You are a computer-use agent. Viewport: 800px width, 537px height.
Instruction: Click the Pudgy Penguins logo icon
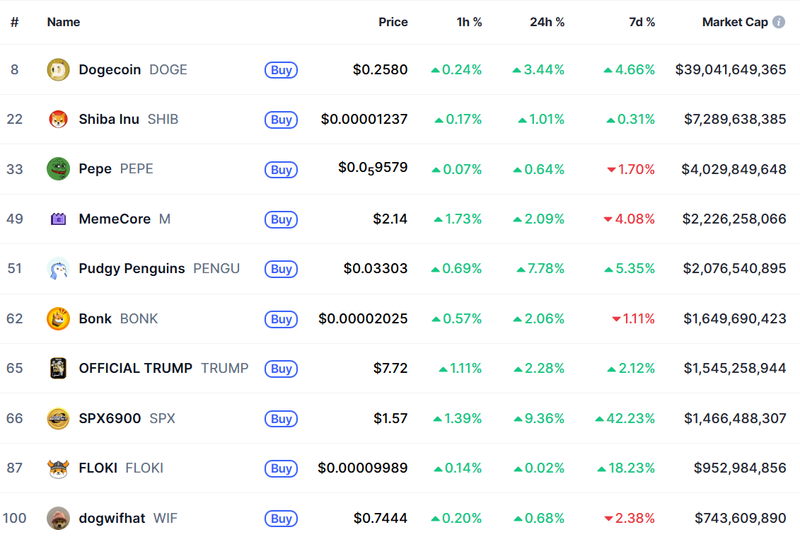coord(58,269)
